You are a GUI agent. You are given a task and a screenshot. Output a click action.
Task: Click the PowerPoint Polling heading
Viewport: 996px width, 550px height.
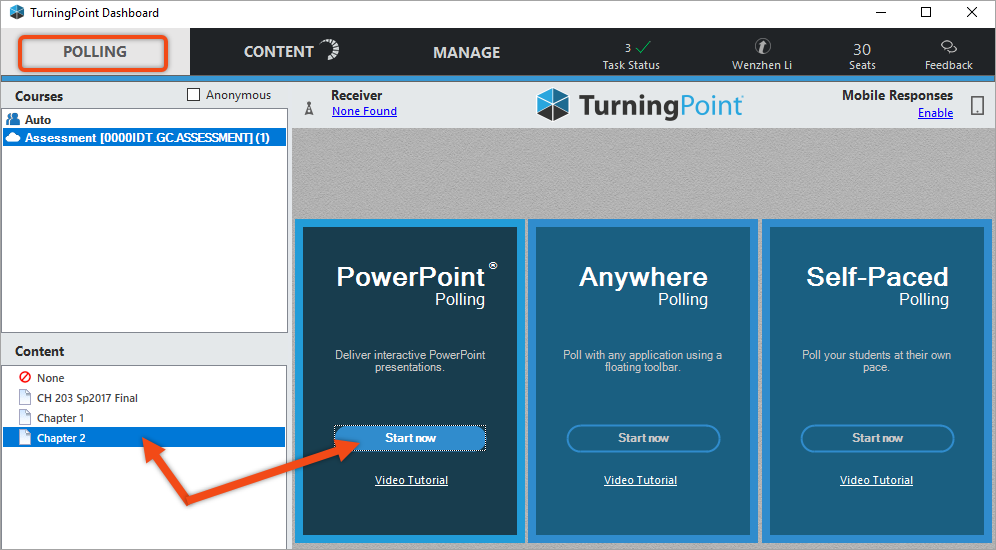[417, 285]
